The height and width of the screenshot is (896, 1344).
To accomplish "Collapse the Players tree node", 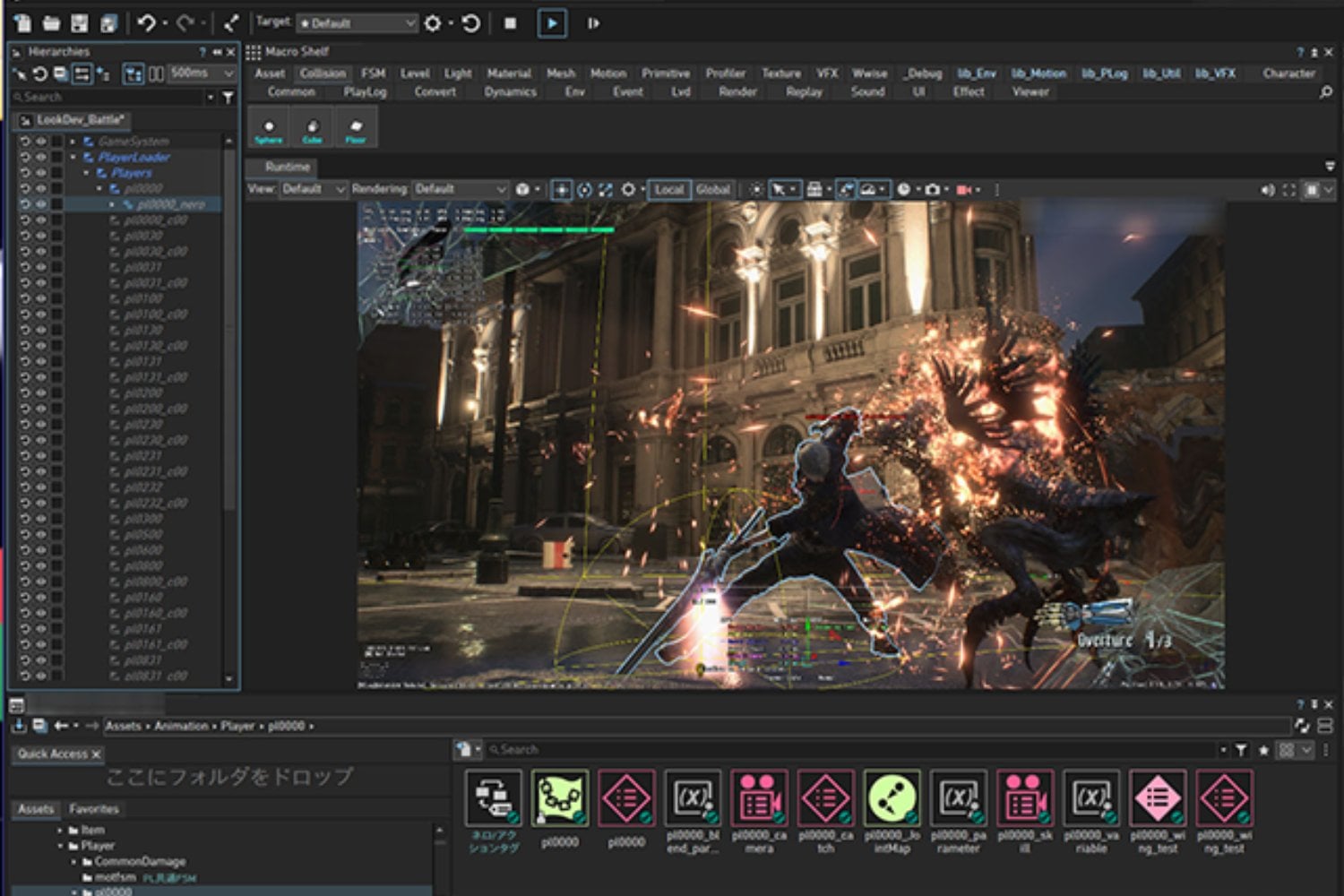I will [87, 173].
